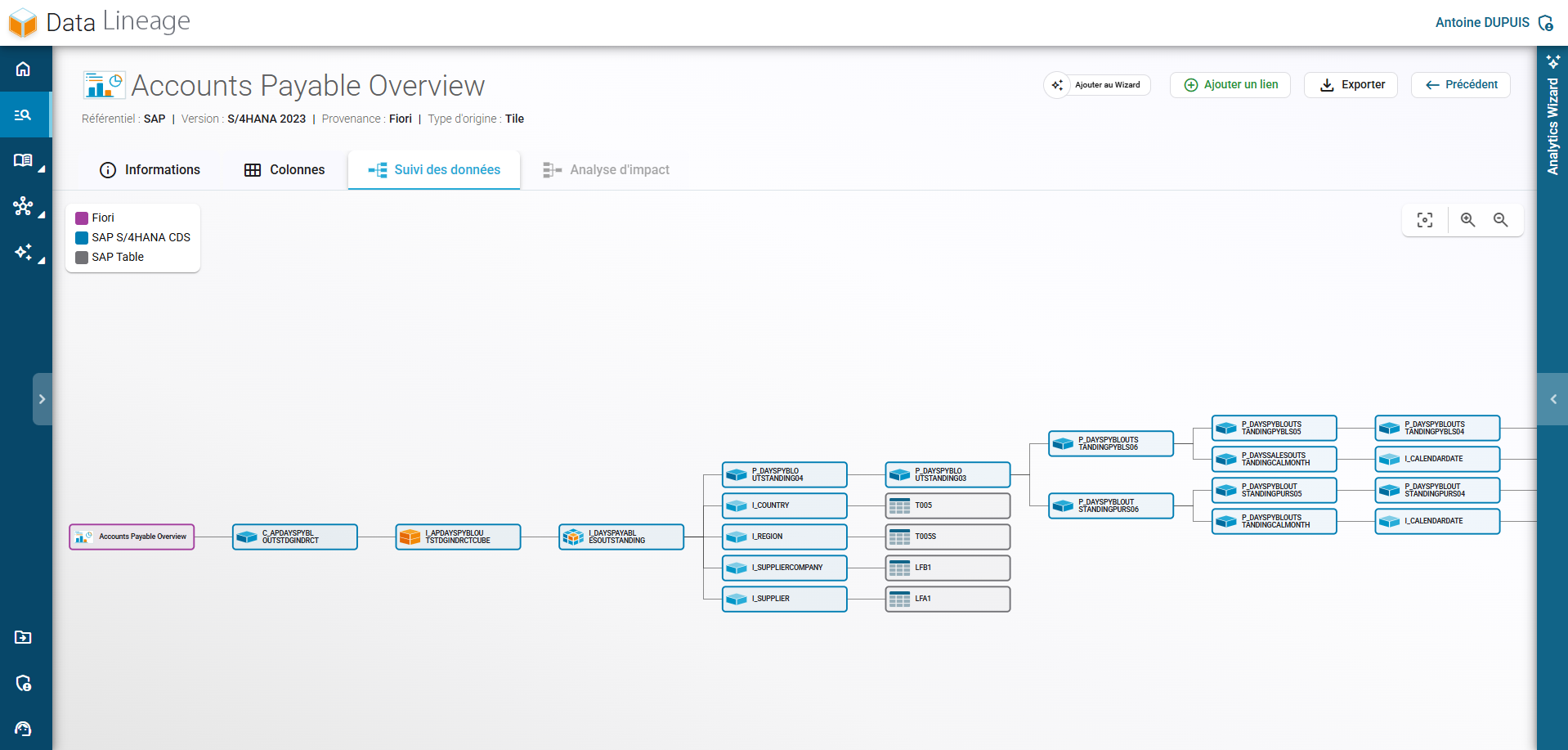Zoom in on the lineage graph
The image size is (1568, 750).
click(x=1467, y=219)
